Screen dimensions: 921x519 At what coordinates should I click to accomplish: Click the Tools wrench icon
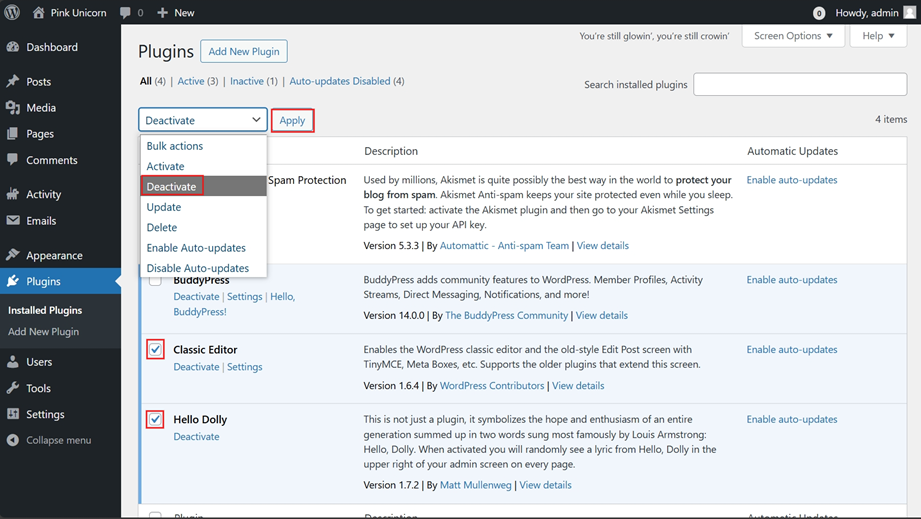13,388
